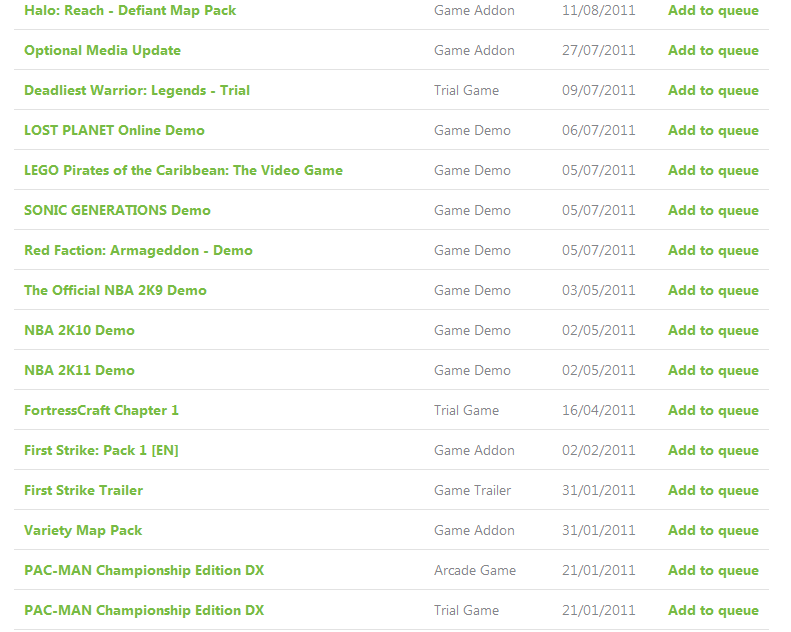Image resolution: width=791 pixels, height=632 pixels.
Task: Open Optional Media Update link
Action: tap(102, 50)
